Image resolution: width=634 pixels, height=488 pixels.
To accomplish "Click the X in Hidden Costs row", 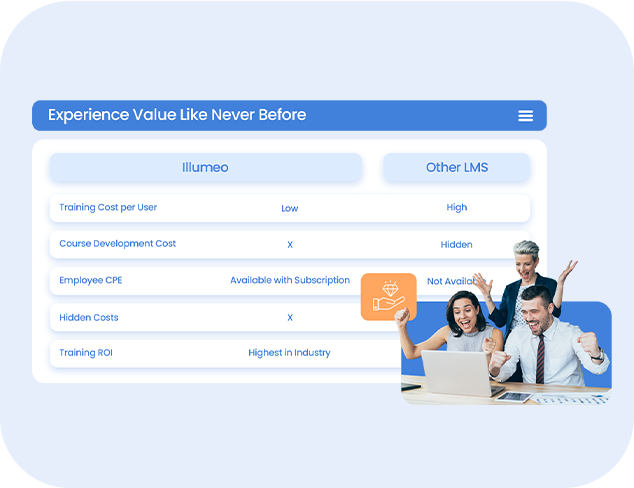I will coord(290,318).
